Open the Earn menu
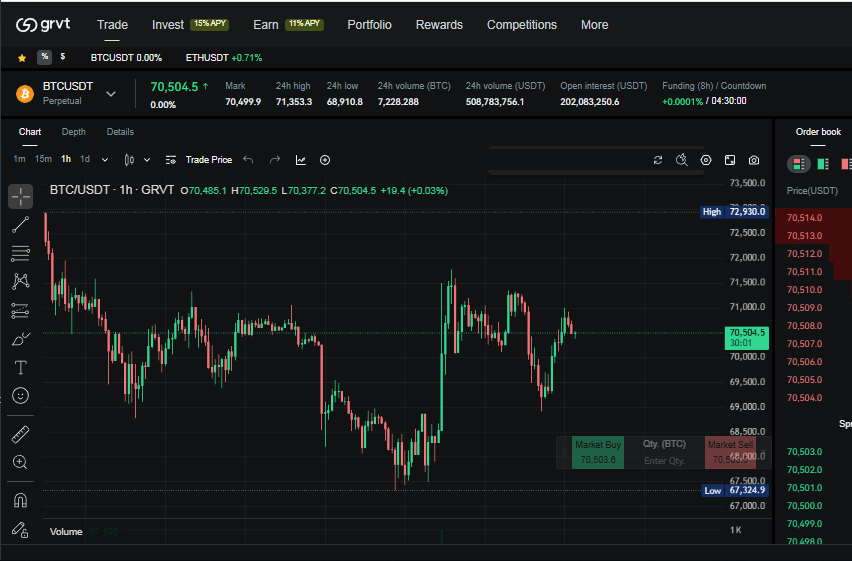Screen dimensions: 852x561 [266, 25]
